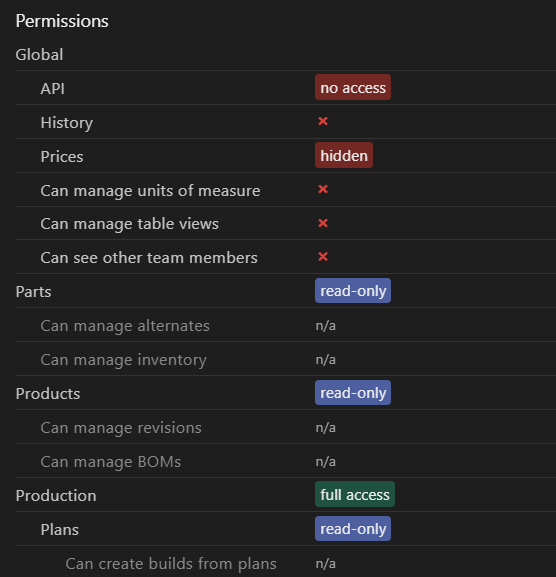Click the Products read-only badge

[x=353, y=393]
